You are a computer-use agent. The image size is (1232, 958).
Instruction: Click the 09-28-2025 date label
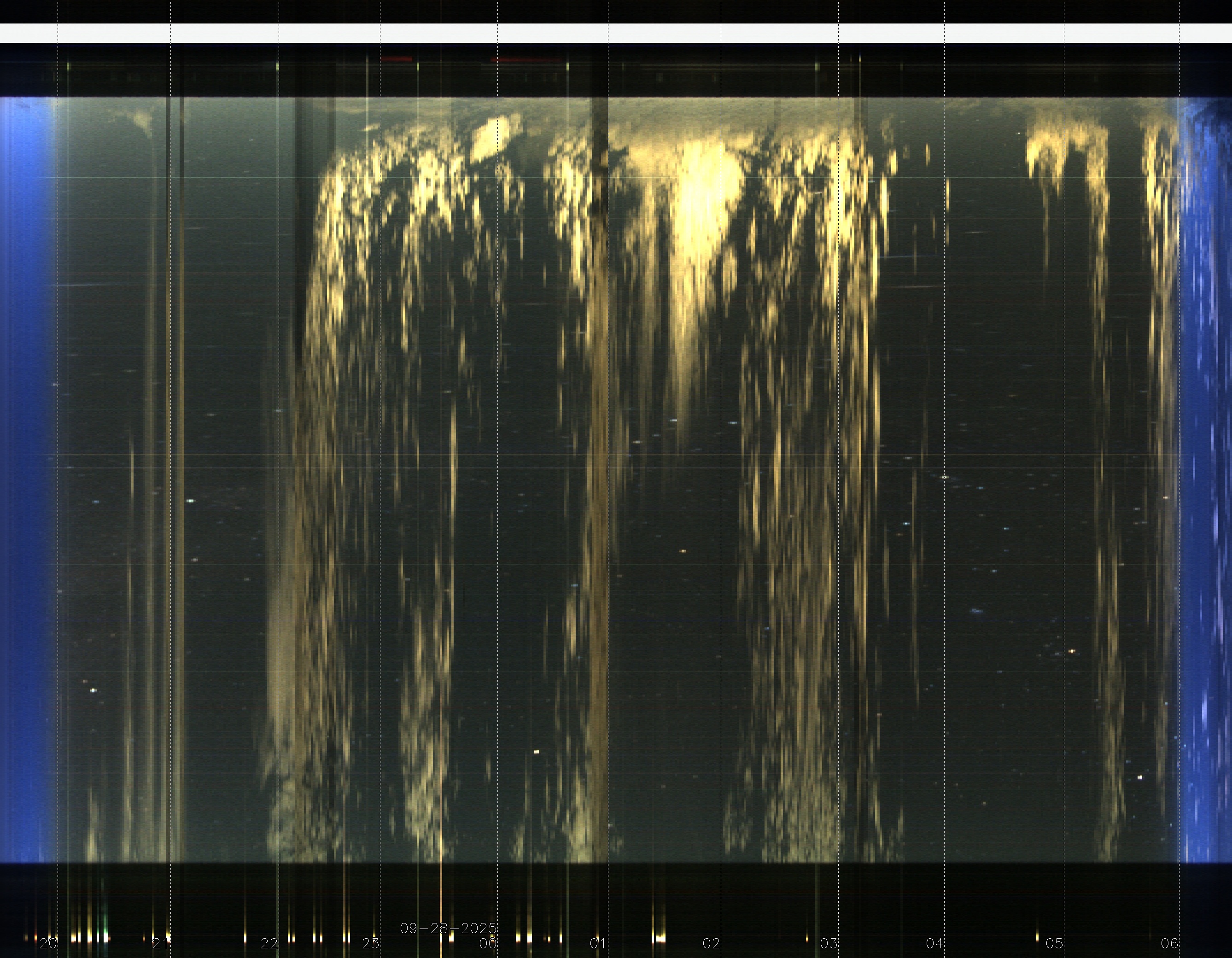click(449, 928)
